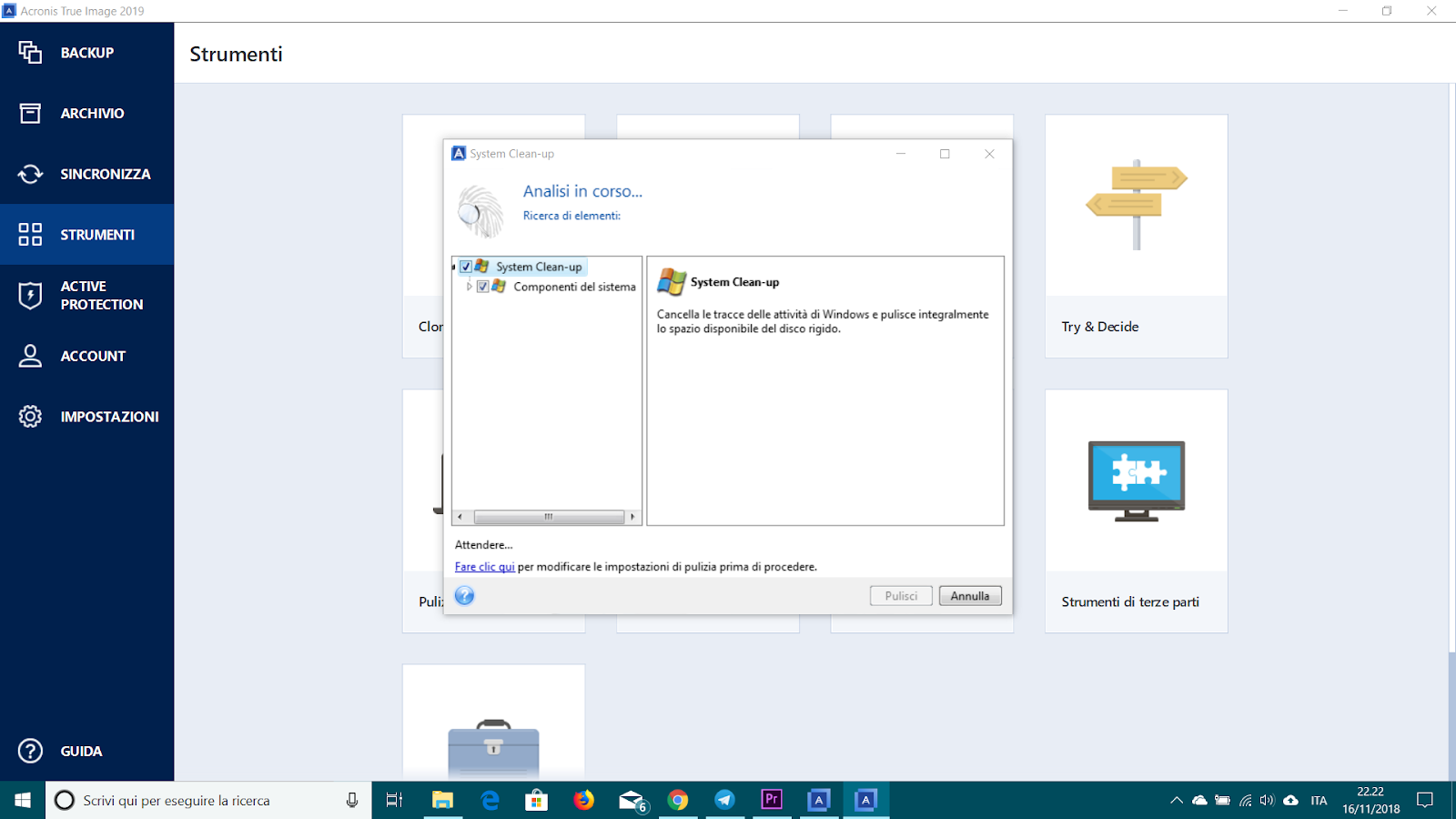Viewport: 1456px width, 819px height.
Task: Go to BACKUP section
Action: click(87, 53)
